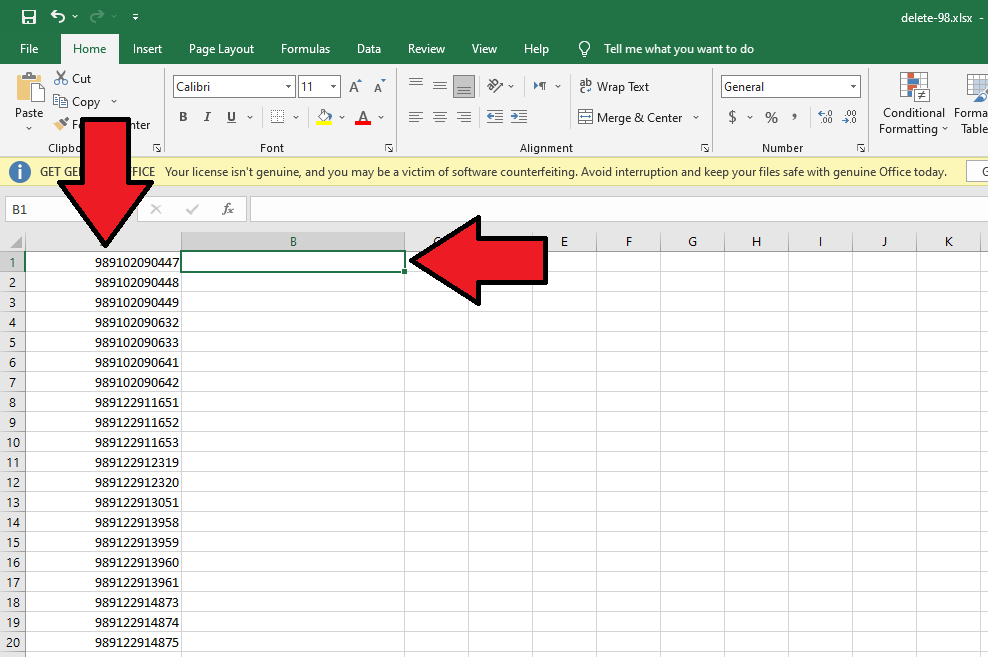Click the Insert Function fx icon
Viewport: 988px width, 657px height.
pyautogui.click(x=228, y=209)
